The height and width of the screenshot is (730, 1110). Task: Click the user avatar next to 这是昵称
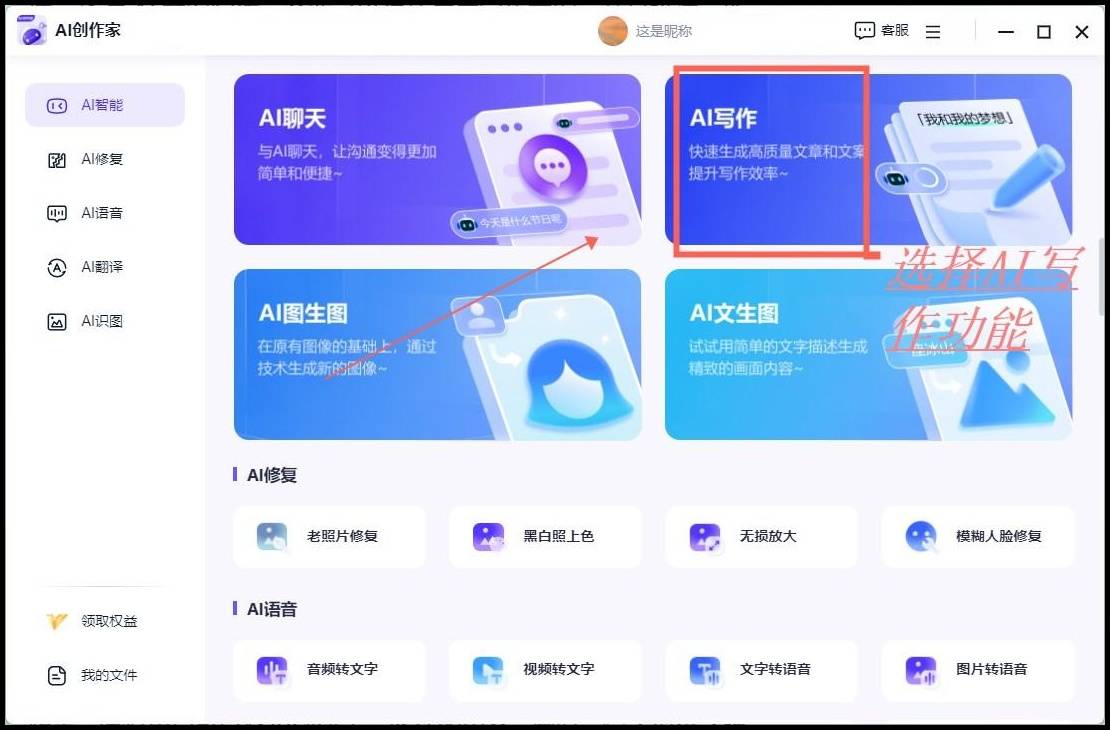(612, 30)
